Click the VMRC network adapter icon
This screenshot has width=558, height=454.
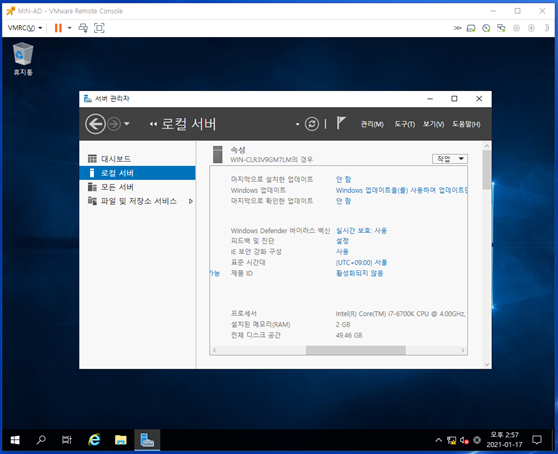[x=501, y=28]
